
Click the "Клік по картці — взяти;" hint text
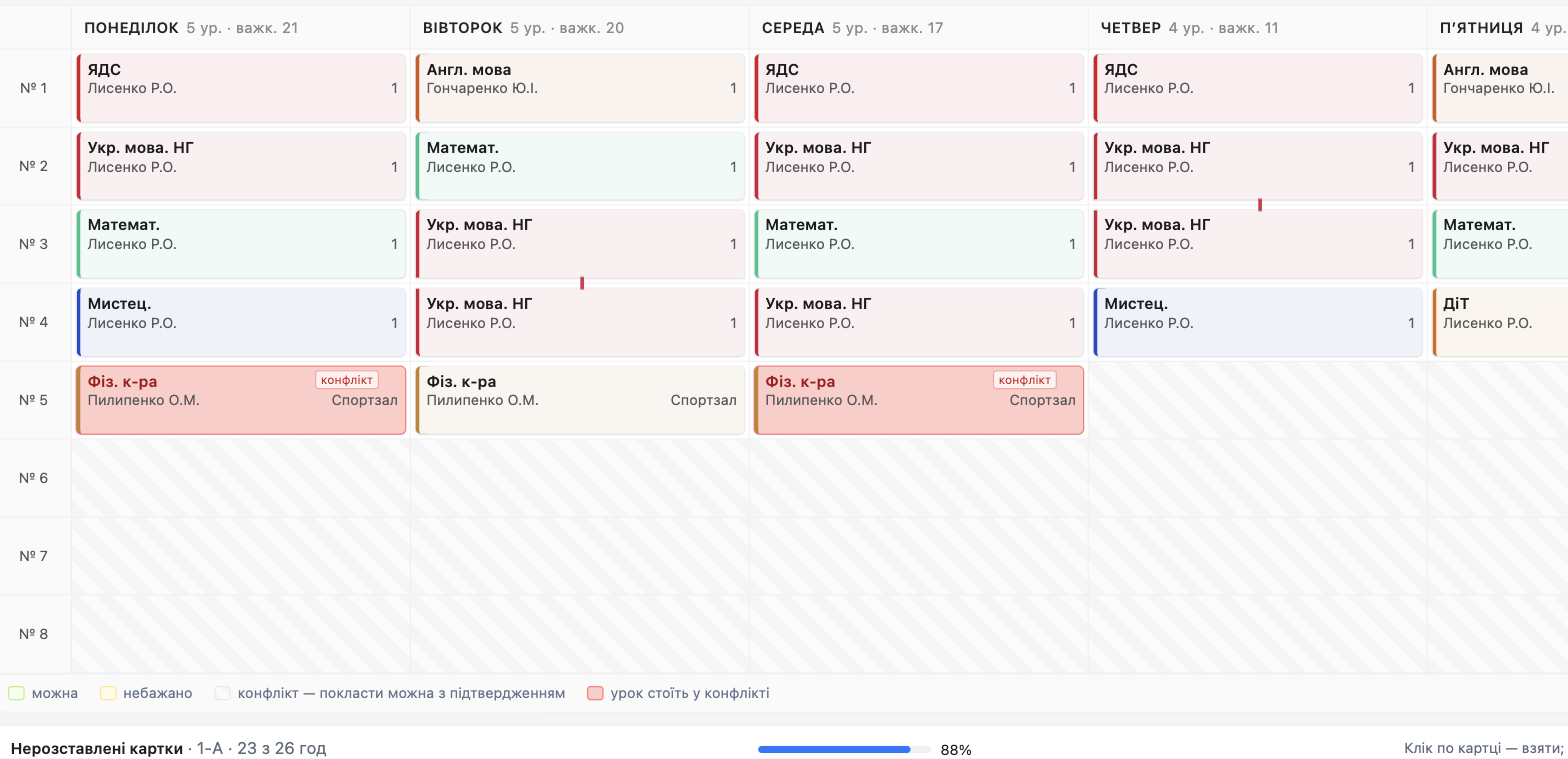pyautogui.click(x=1484, y=749)
